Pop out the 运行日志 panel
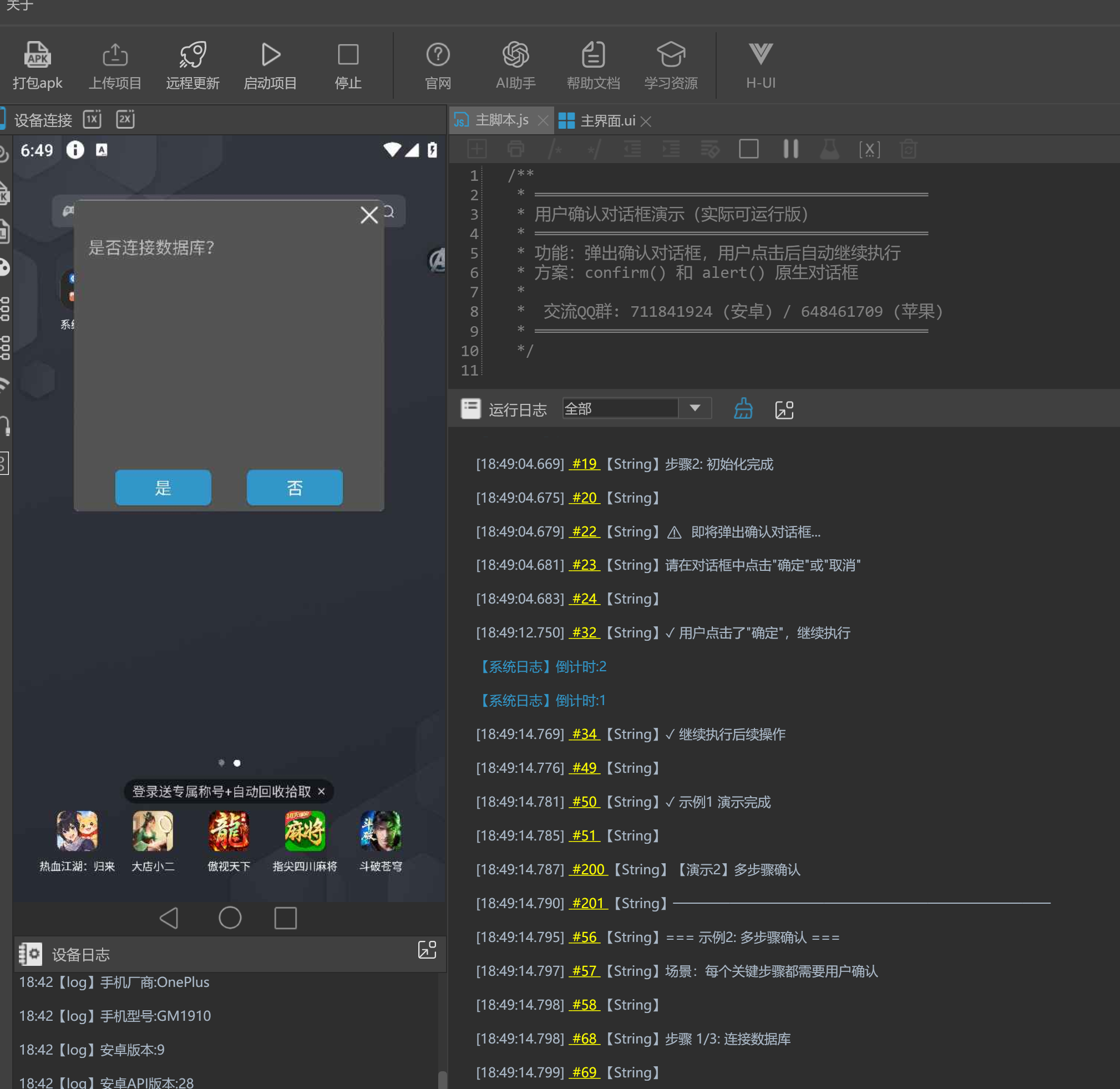 [784, 409]
